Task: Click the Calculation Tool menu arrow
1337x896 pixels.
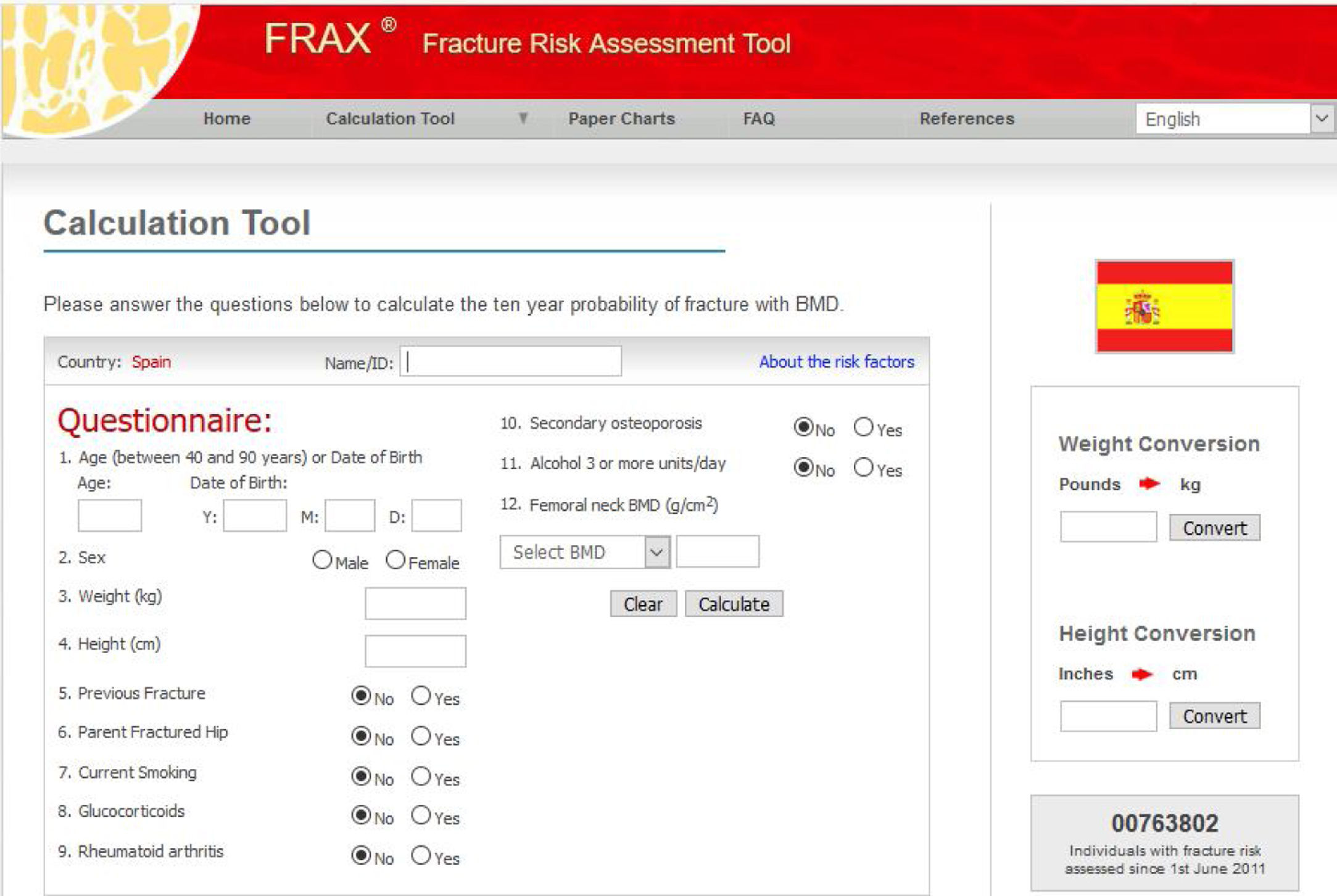Action: 523,118
